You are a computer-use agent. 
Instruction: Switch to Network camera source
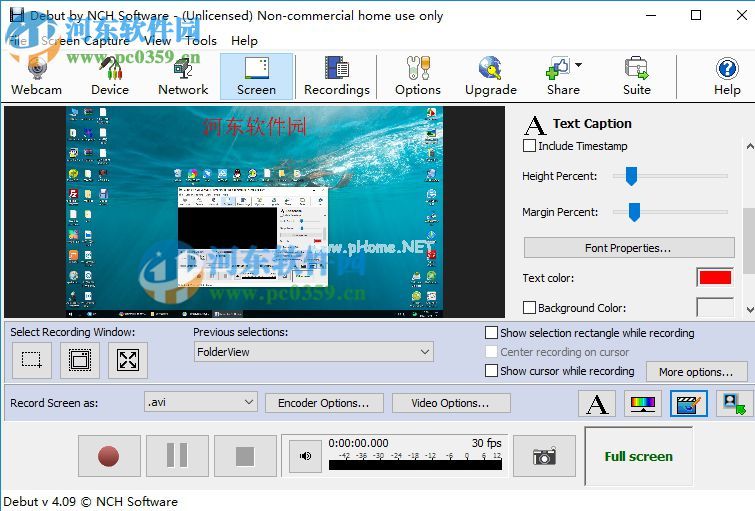183,77
